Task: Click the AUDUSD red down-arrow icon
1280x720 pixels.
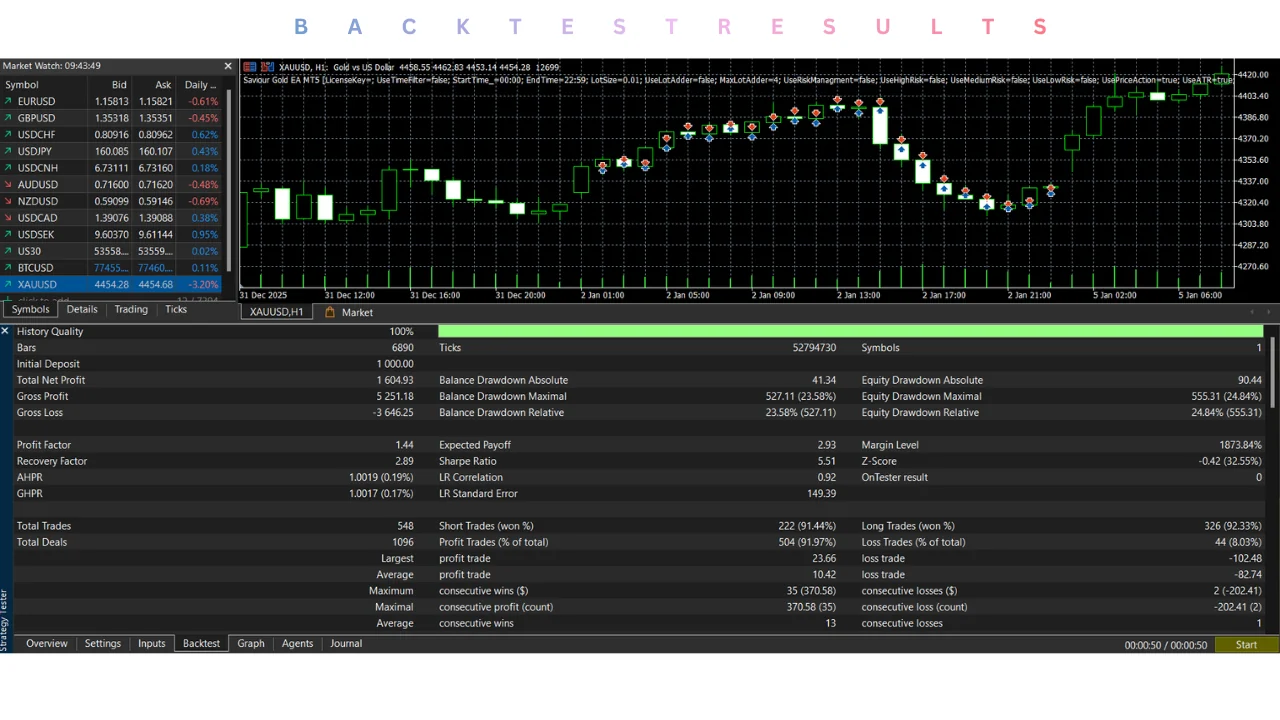Action: 9,185
